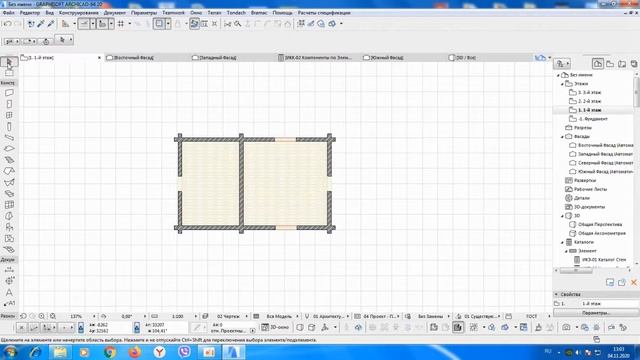Select the Text tool marked A
Image resolution: width=640 pixels, height=360 pixels.
click(9, 292)
